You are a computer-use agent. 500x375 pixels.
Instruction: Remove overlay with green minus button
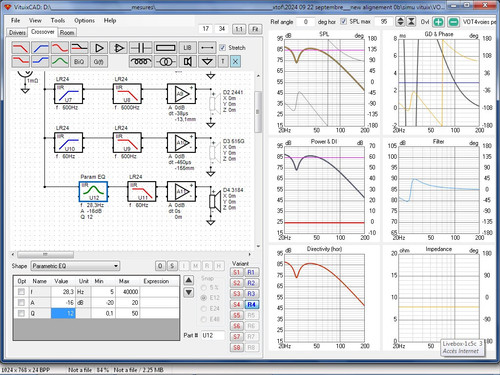(x=453, y=22)
